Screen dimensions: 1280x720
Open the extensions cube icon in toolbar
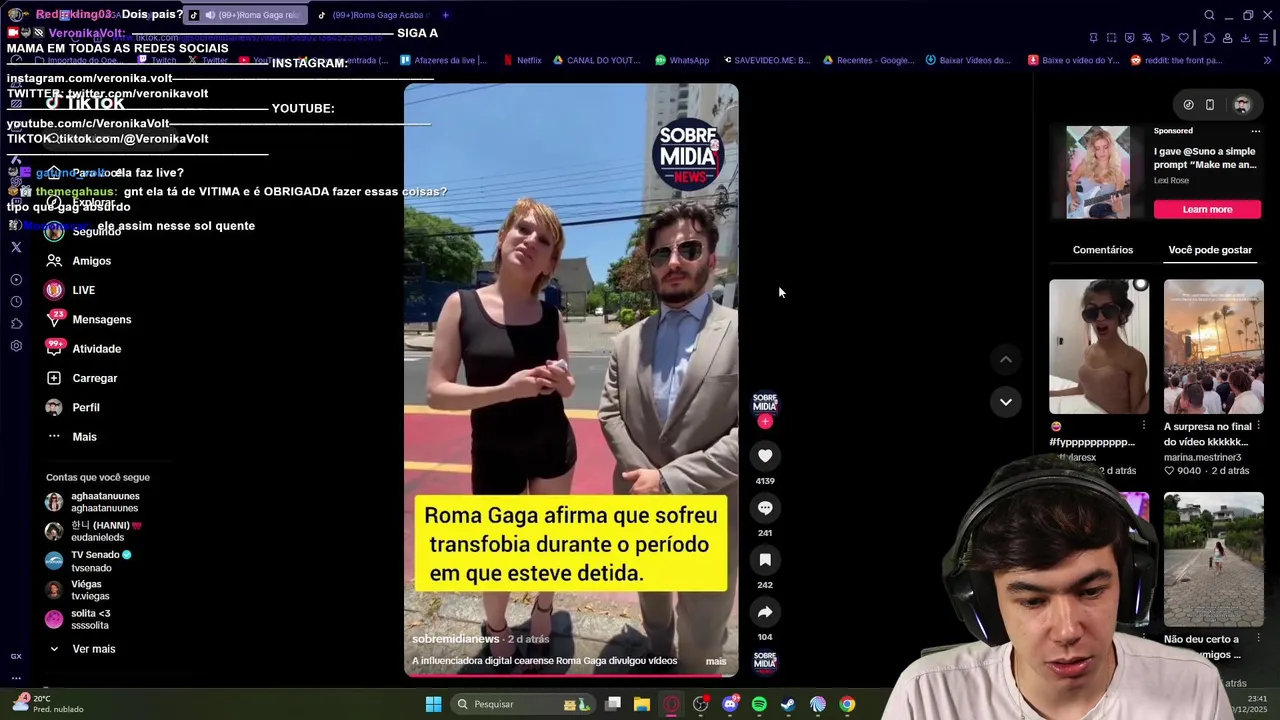pos(1209,38)
